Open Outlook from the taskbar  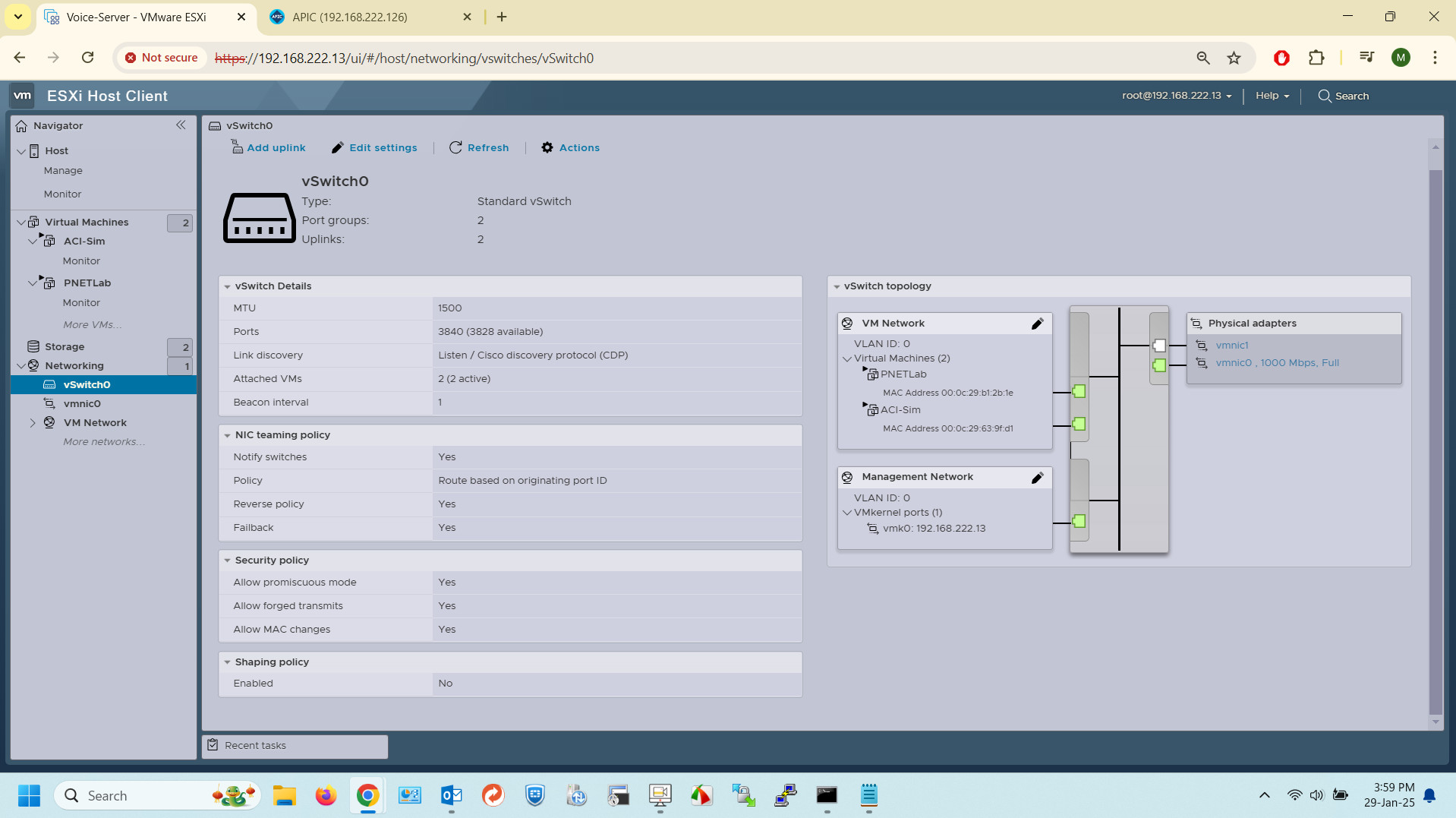[451, 796]
